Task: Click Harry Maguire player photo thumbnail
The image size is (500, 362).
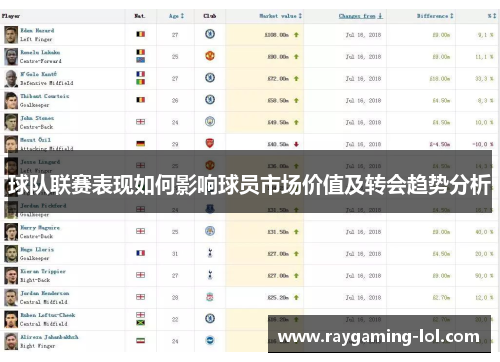Action: pyautogui.click(x=11, y=232)
